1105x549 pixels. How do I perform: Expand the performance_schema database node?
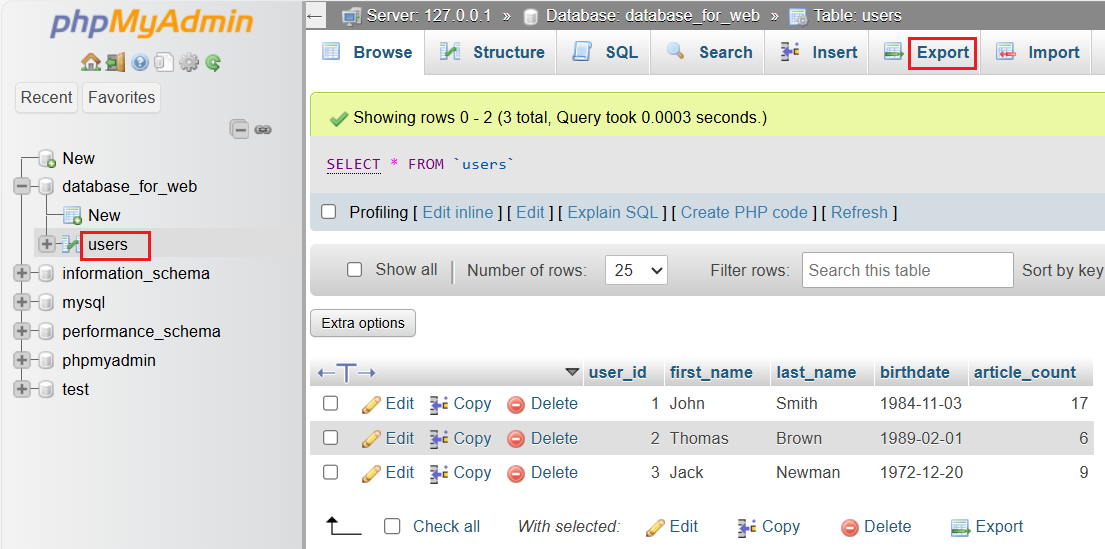click(22, 331)
